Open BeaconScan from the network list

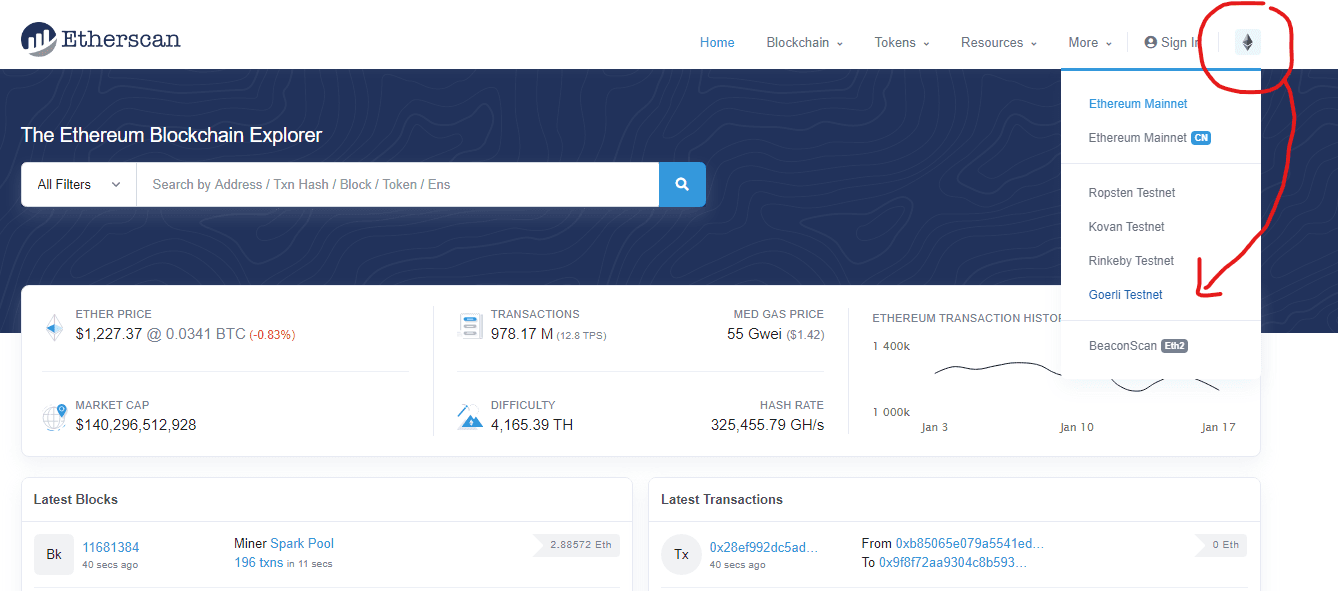1138,346
